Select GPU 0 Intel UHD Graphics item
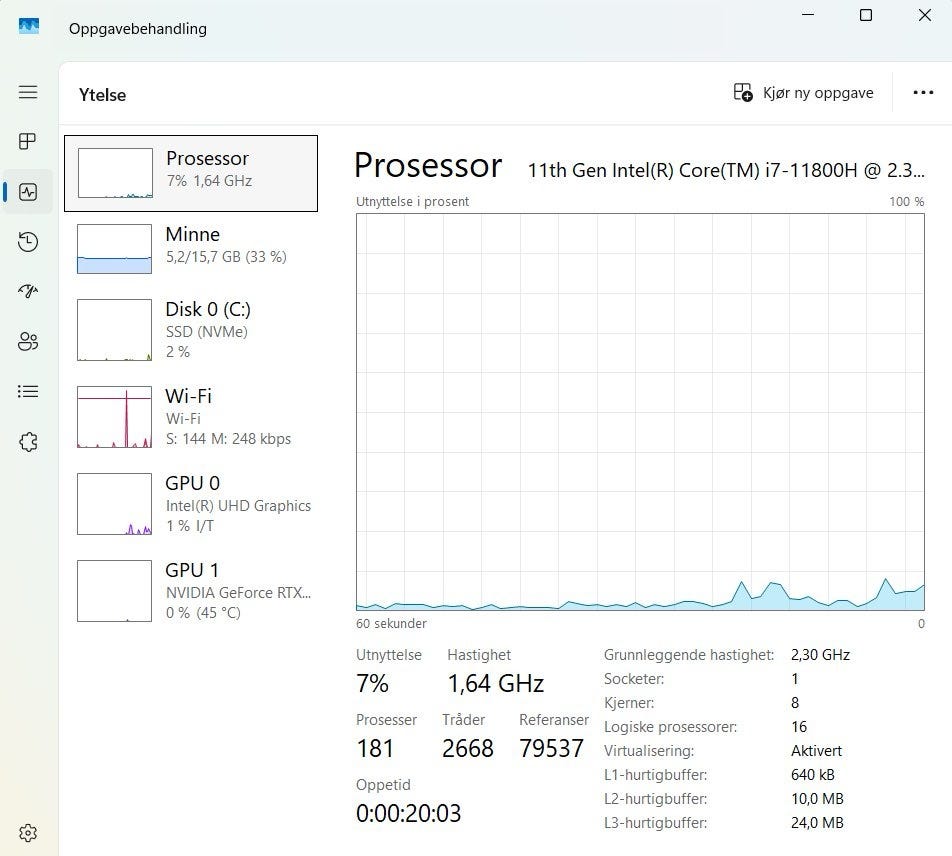 coord(191,504)
